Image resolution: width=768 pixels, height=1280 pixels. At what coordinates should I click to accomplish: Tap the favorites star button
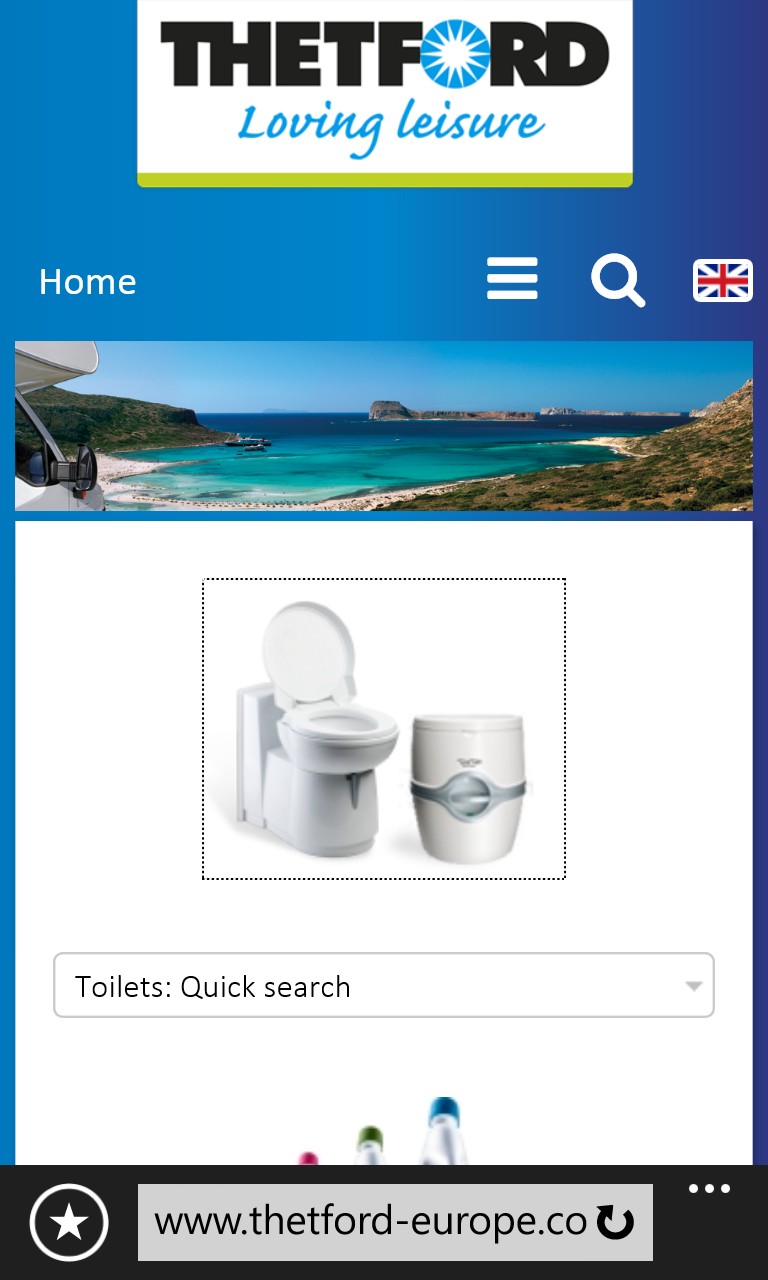point(69,1222)
